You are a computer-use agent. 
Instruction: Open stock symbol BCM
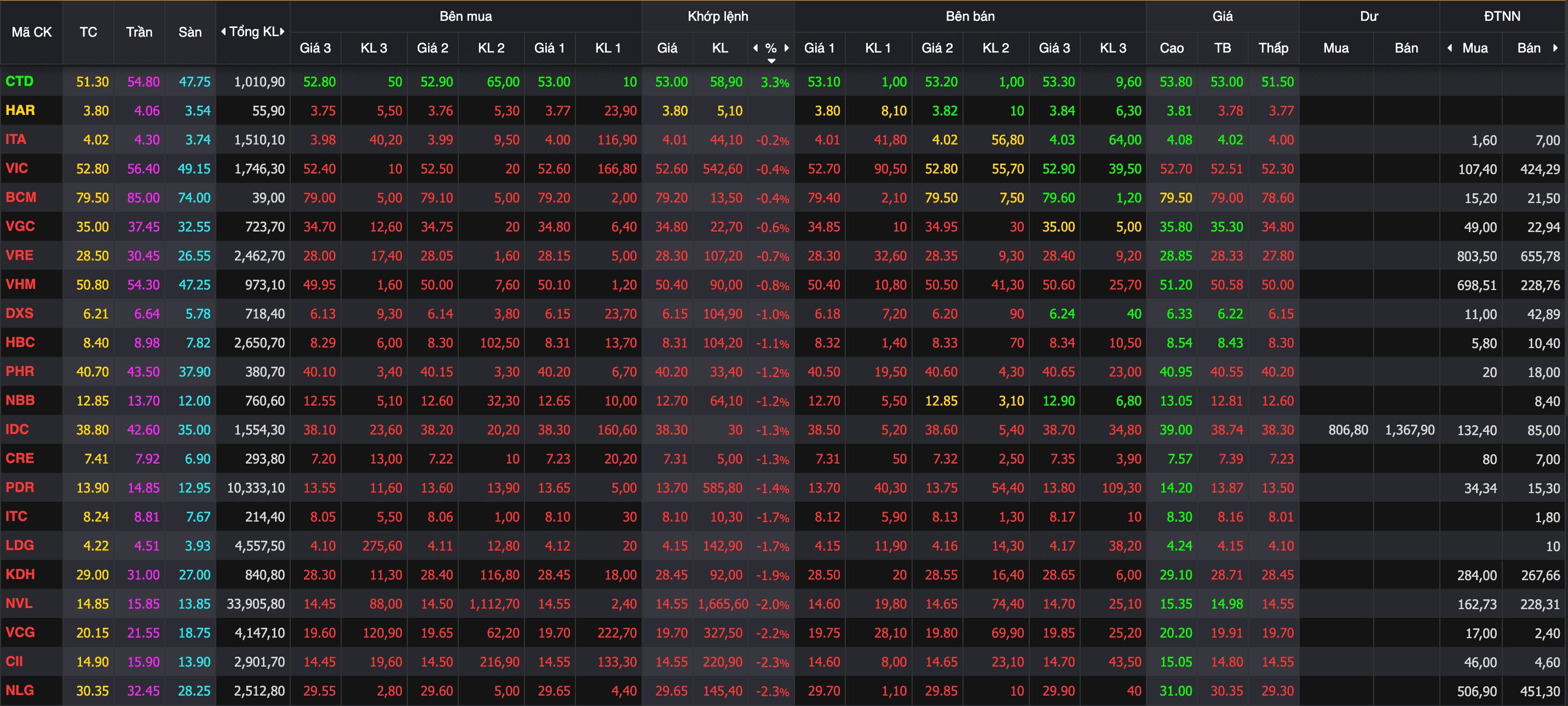21,197
